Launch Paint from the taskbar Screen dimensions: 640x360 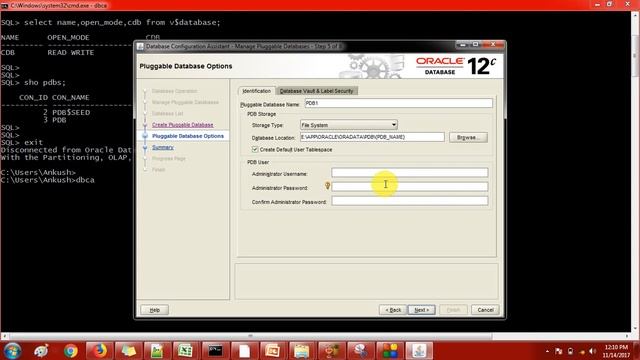click(x=41, y=351)
